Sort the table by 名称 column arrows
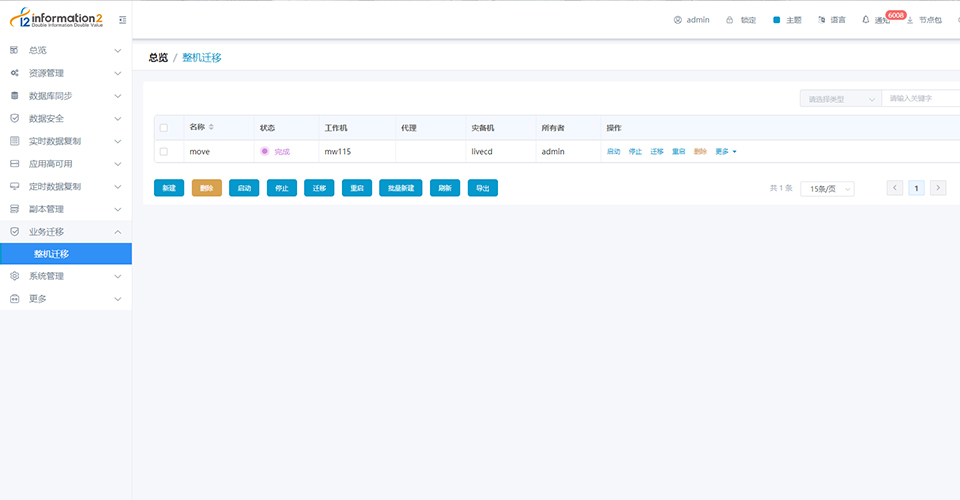Viewport: 960px width, 500px height. coord(211,128)
